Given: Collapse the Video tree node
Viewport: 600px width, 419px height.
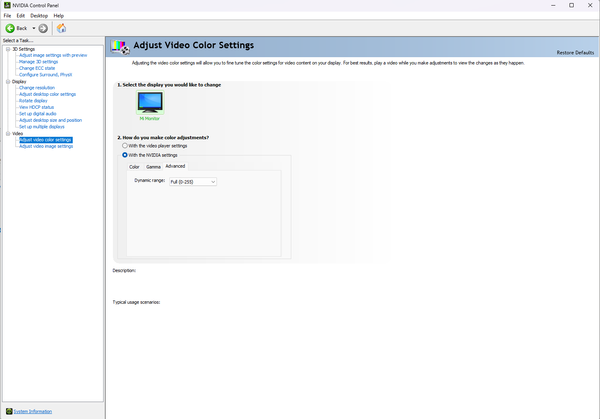Looking at the screenshot, I should point(6,133).
